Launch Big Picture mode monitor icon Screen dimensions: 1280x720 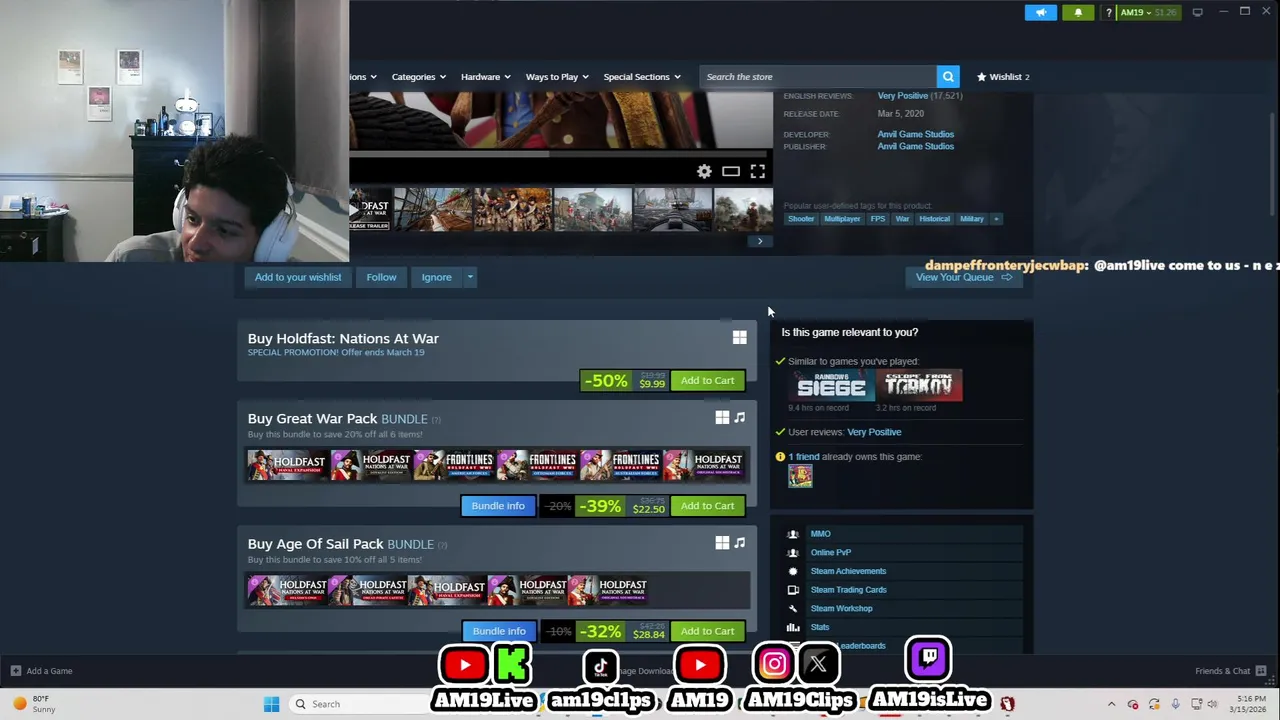coord(1197,12)
